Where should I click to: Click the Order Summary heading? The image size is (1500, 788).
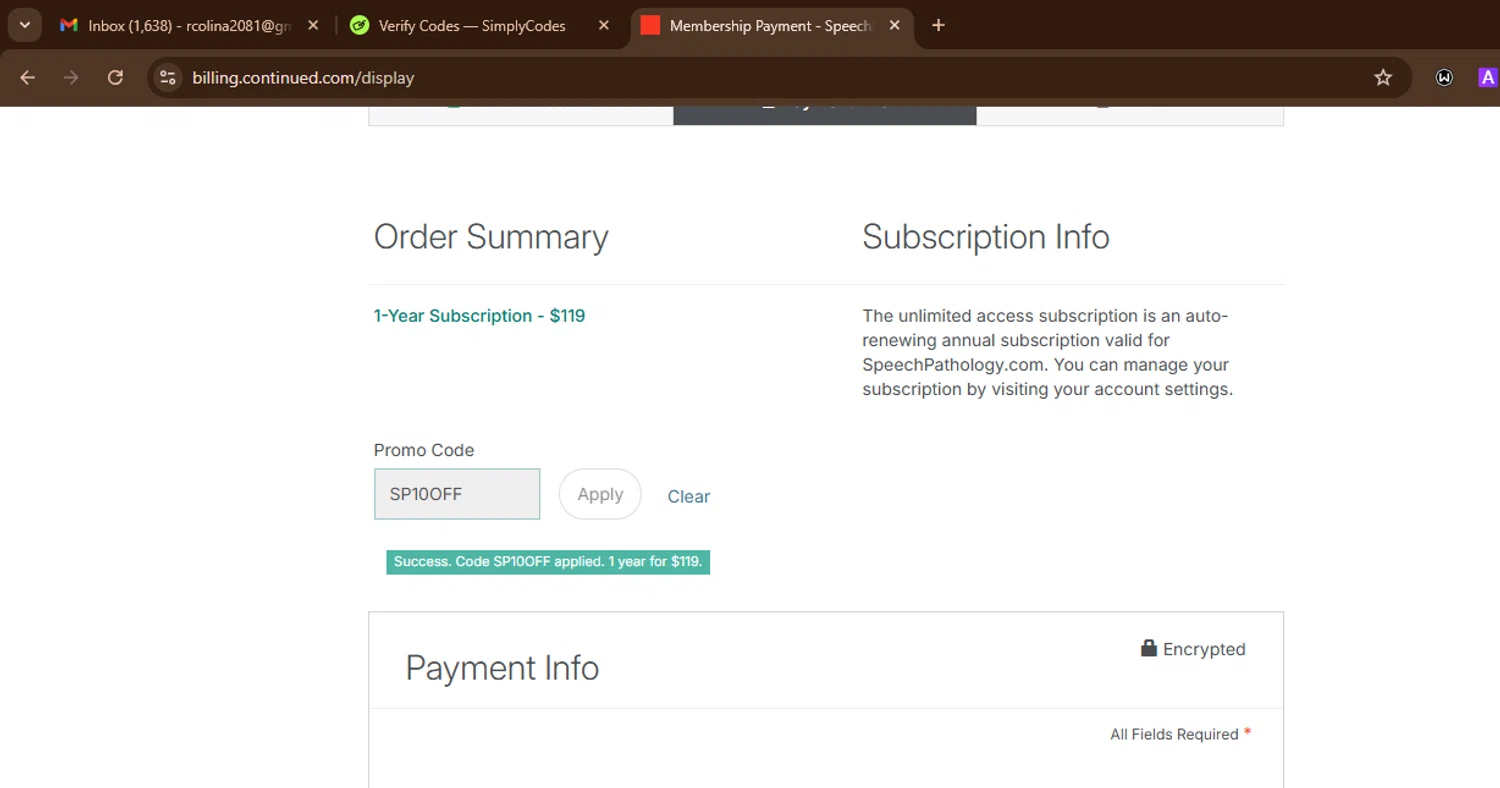491,237
